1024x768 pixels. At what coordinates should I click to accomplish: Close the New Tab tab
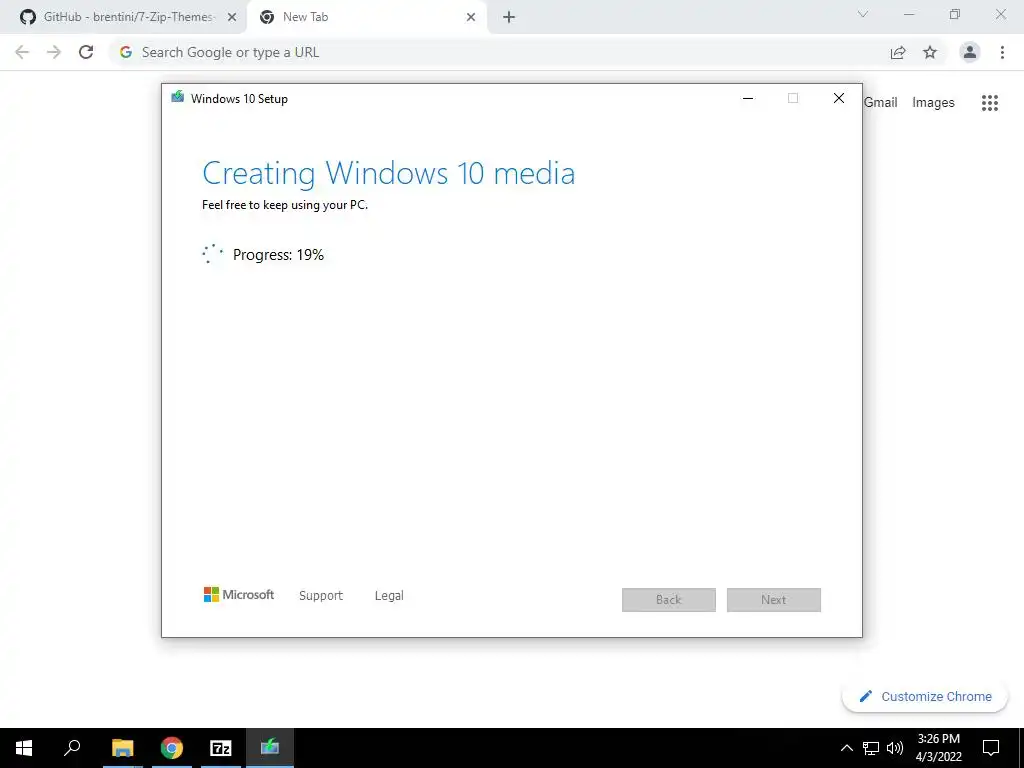point(471,17)
